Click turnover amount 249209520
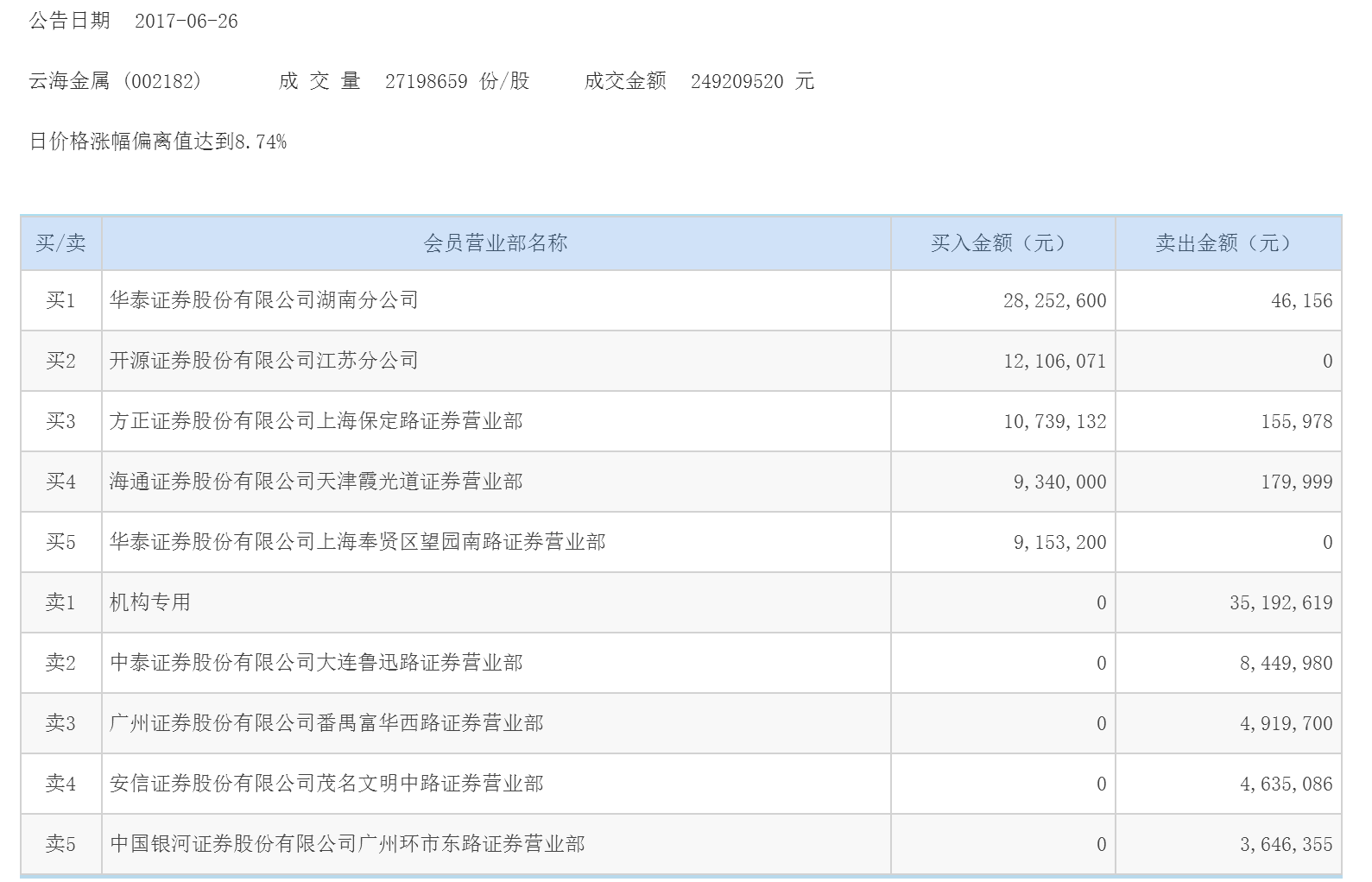Viewport: 1372px width, 882px height. click(737, 81)
